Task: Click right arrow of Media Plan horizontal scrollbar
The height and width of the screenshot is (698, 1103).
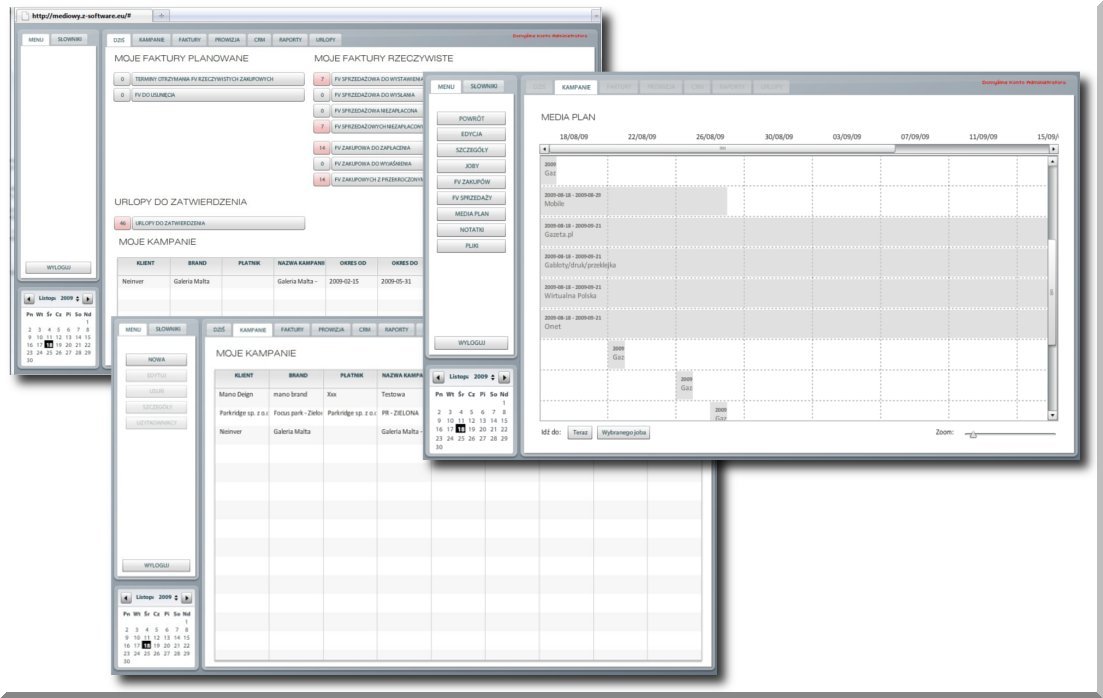Action: point(1053,149)
